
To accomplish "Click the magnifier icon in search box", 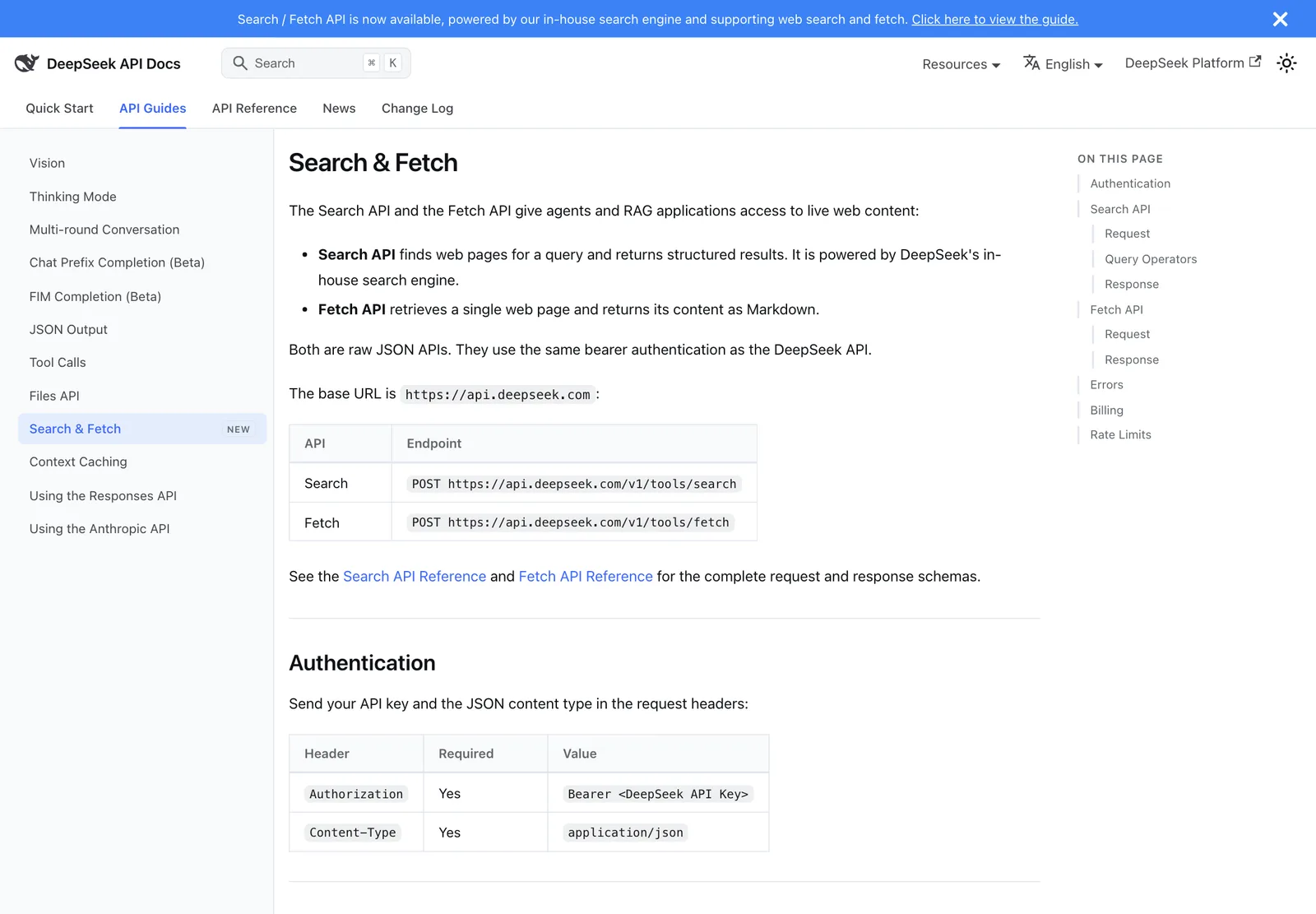I will click(240, 63).
